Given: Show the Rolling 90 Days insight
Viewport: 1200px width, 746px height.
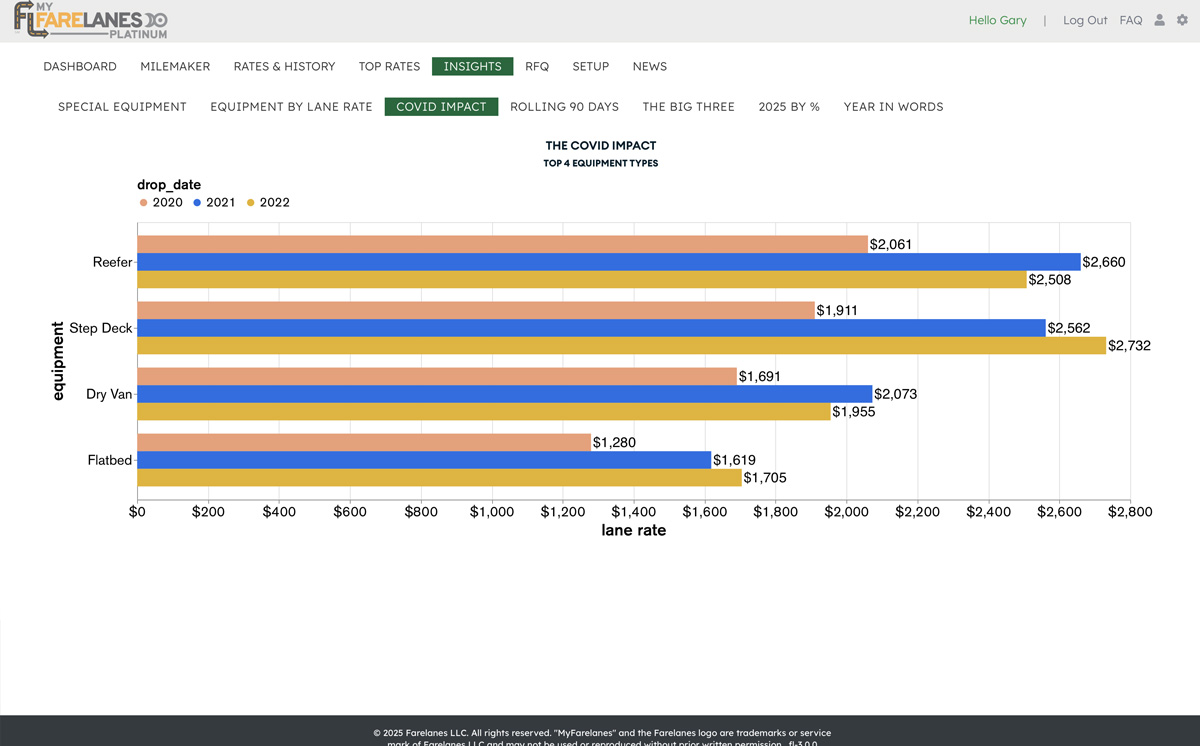Looking at the screenshot, I should [x=564, y=107].
